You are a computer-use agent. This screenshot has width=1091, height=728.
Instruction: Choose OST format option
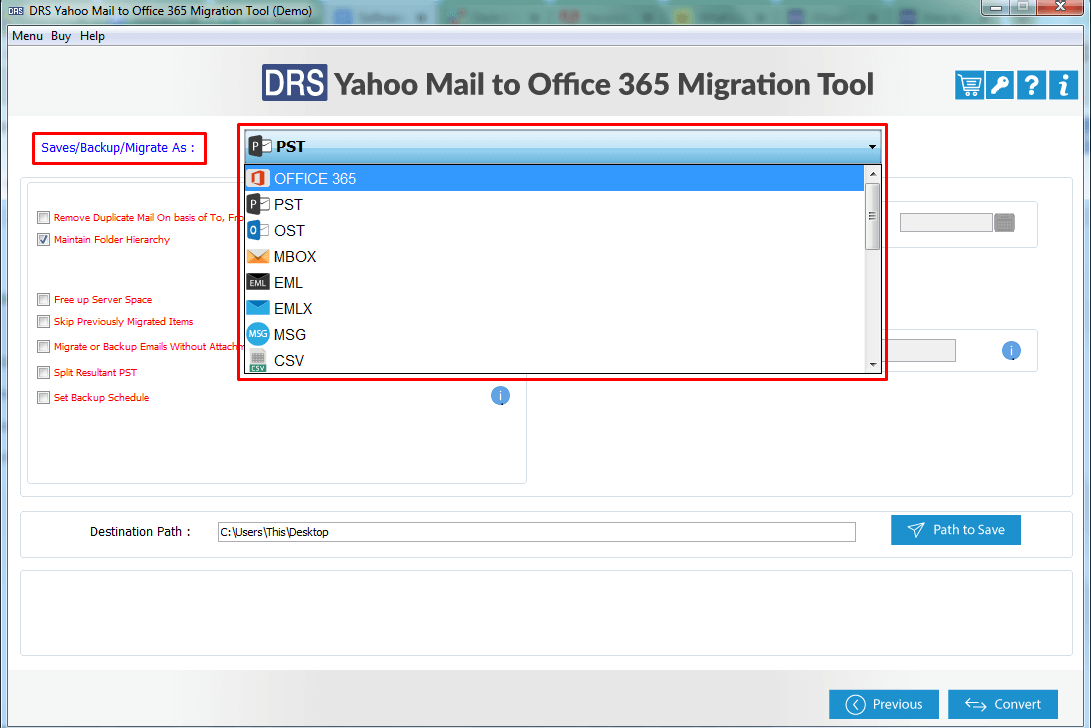click(555, 230)
